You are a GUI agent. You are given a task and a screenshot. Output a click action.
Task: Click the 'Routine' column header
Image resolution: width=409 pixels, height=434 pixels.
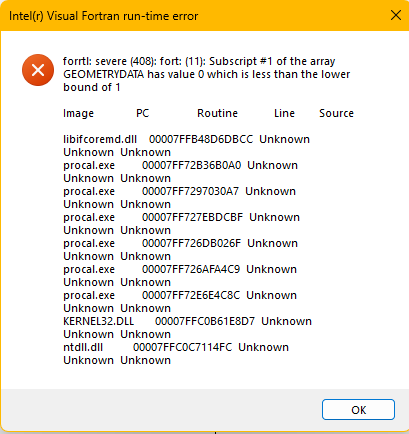click(217, 113)
